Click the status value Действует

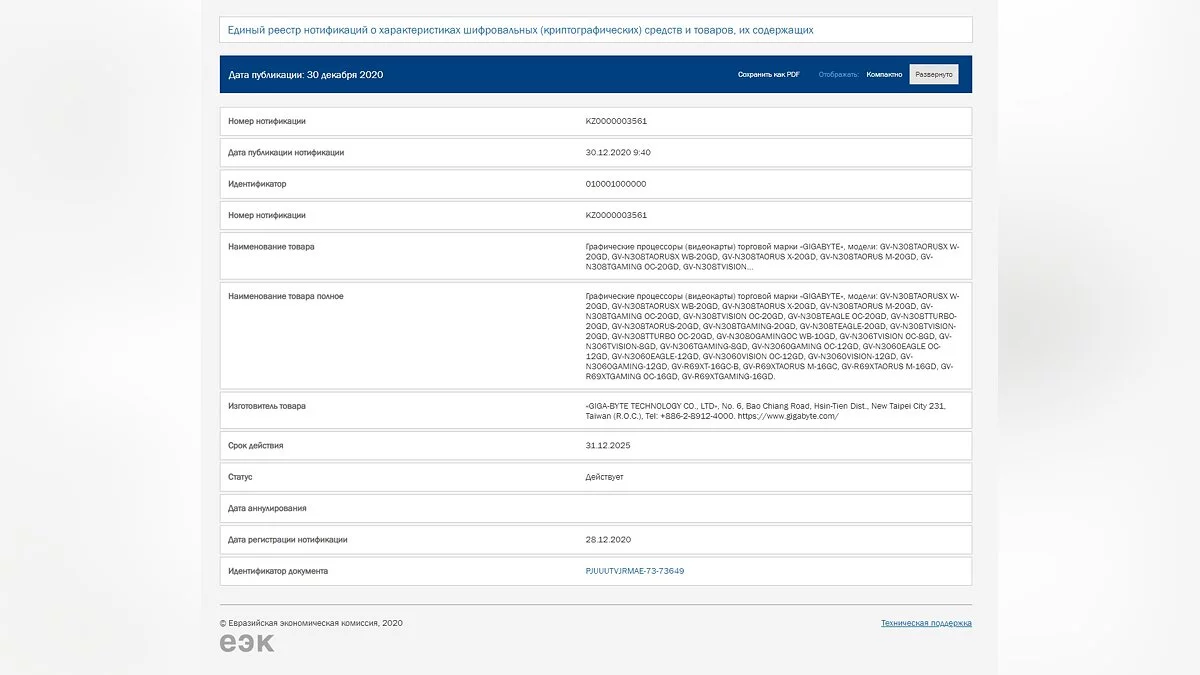(604, 477)
